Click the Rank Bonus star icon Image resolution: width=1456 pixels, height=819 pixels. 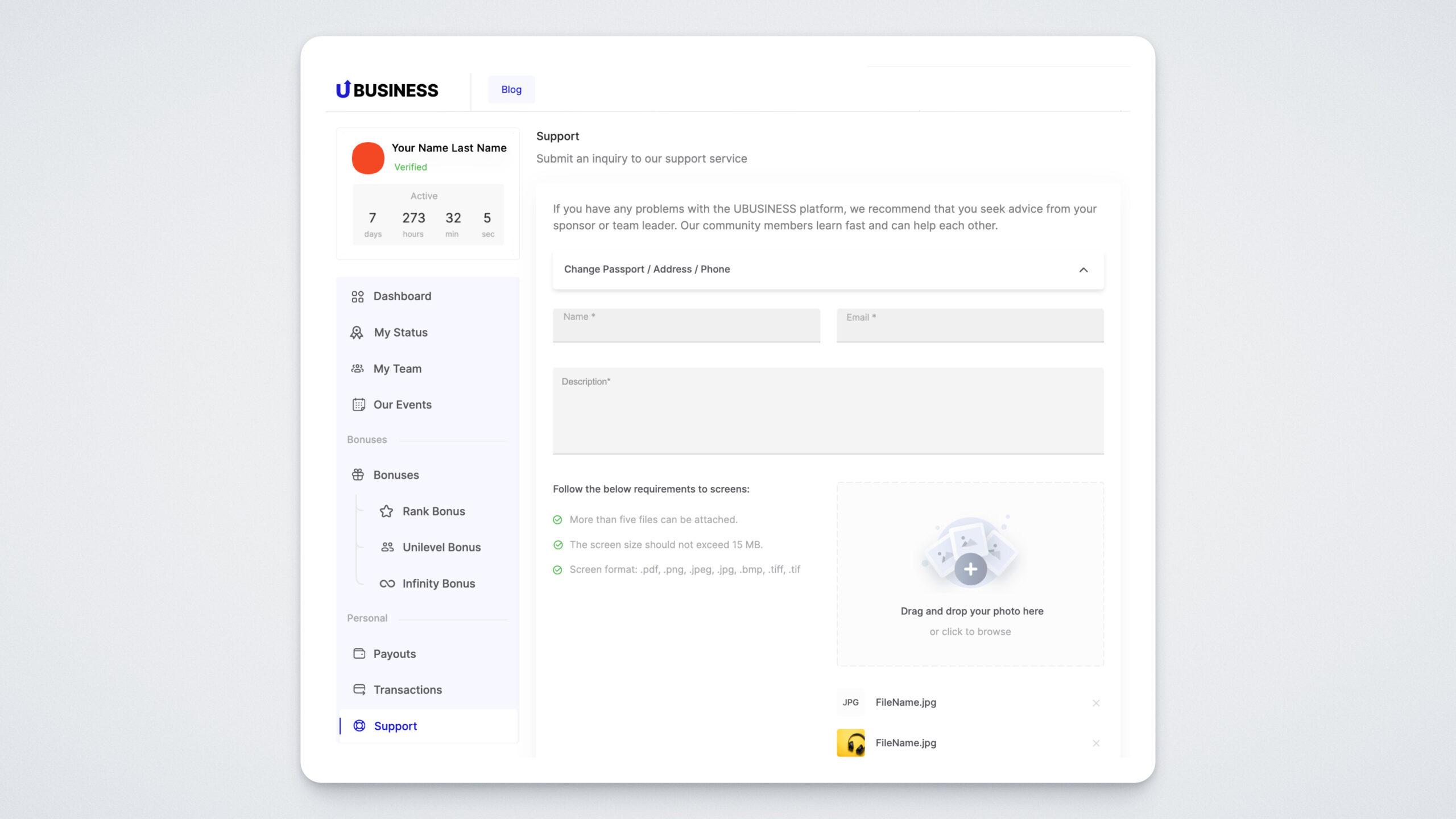tap(386, 511)
